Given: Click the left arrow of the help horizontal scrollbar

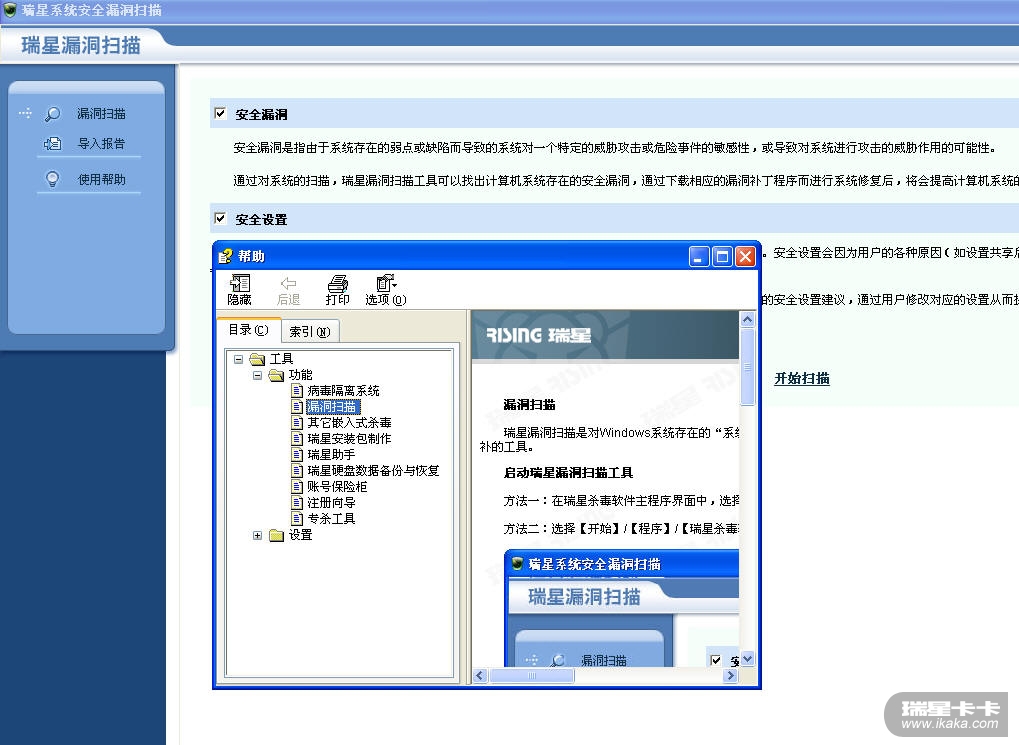Looking at the screenshot, I should tap(480, 675).
